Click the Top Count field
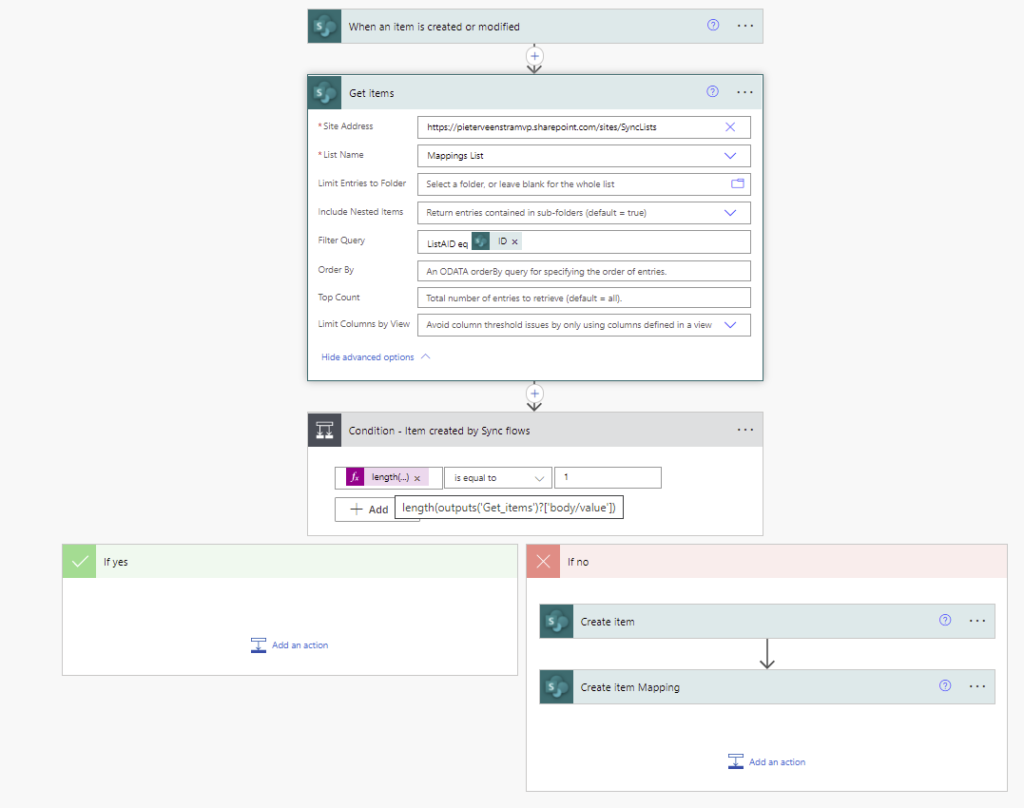The height and width of the screenshot is (808, 1024). (x=584, y=298)
